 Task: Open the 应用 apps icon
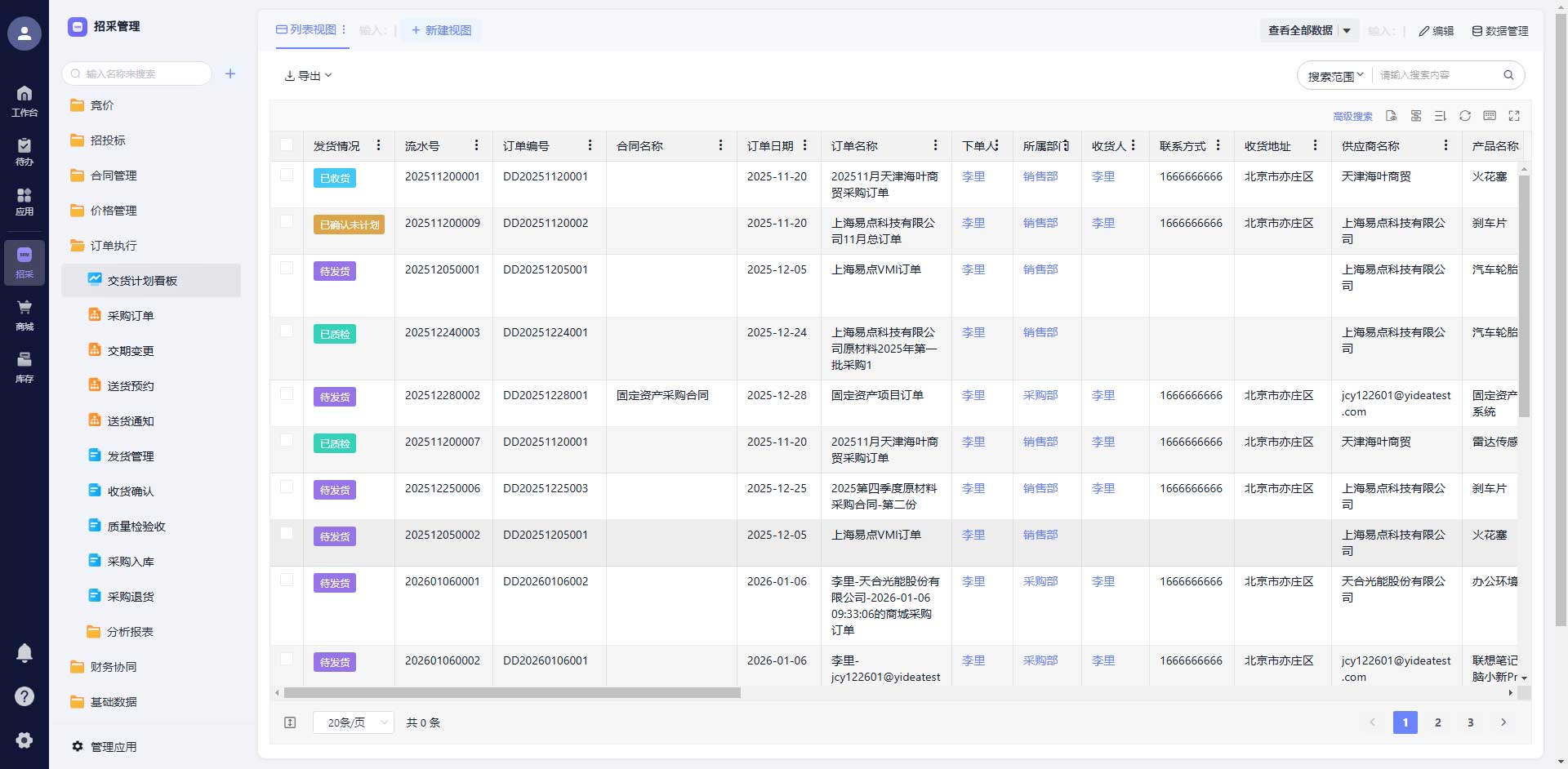pyautogui.click(x=24, y=202)
